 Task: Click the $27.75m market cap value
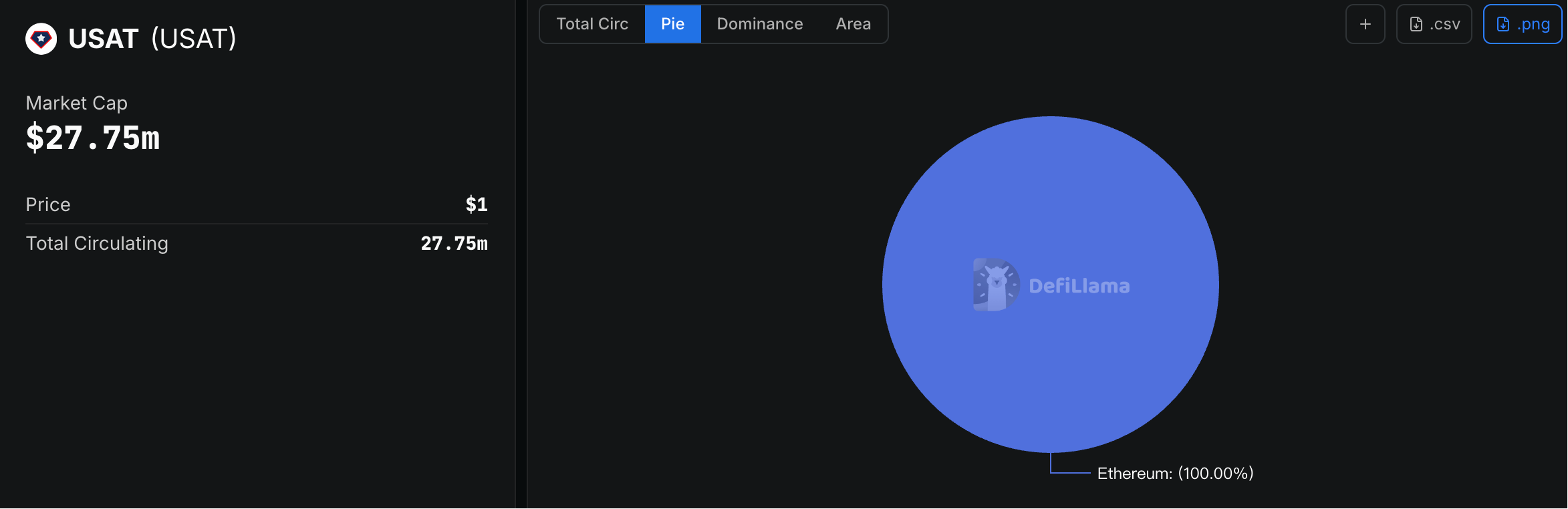[93, 138]
